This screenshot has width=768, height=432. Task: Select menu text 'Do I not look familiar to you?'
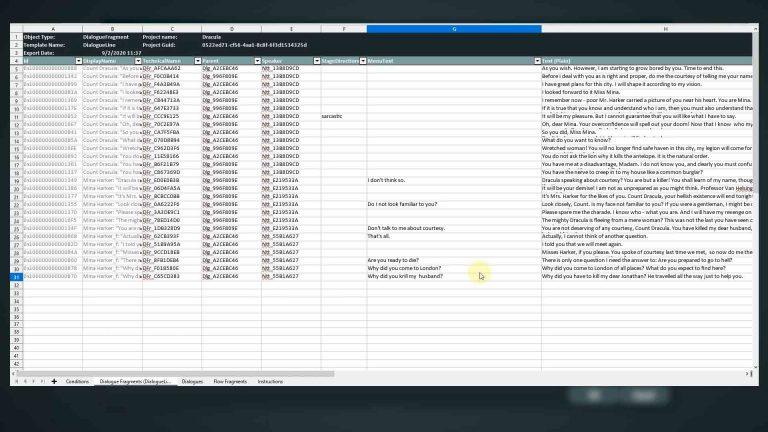454,204
